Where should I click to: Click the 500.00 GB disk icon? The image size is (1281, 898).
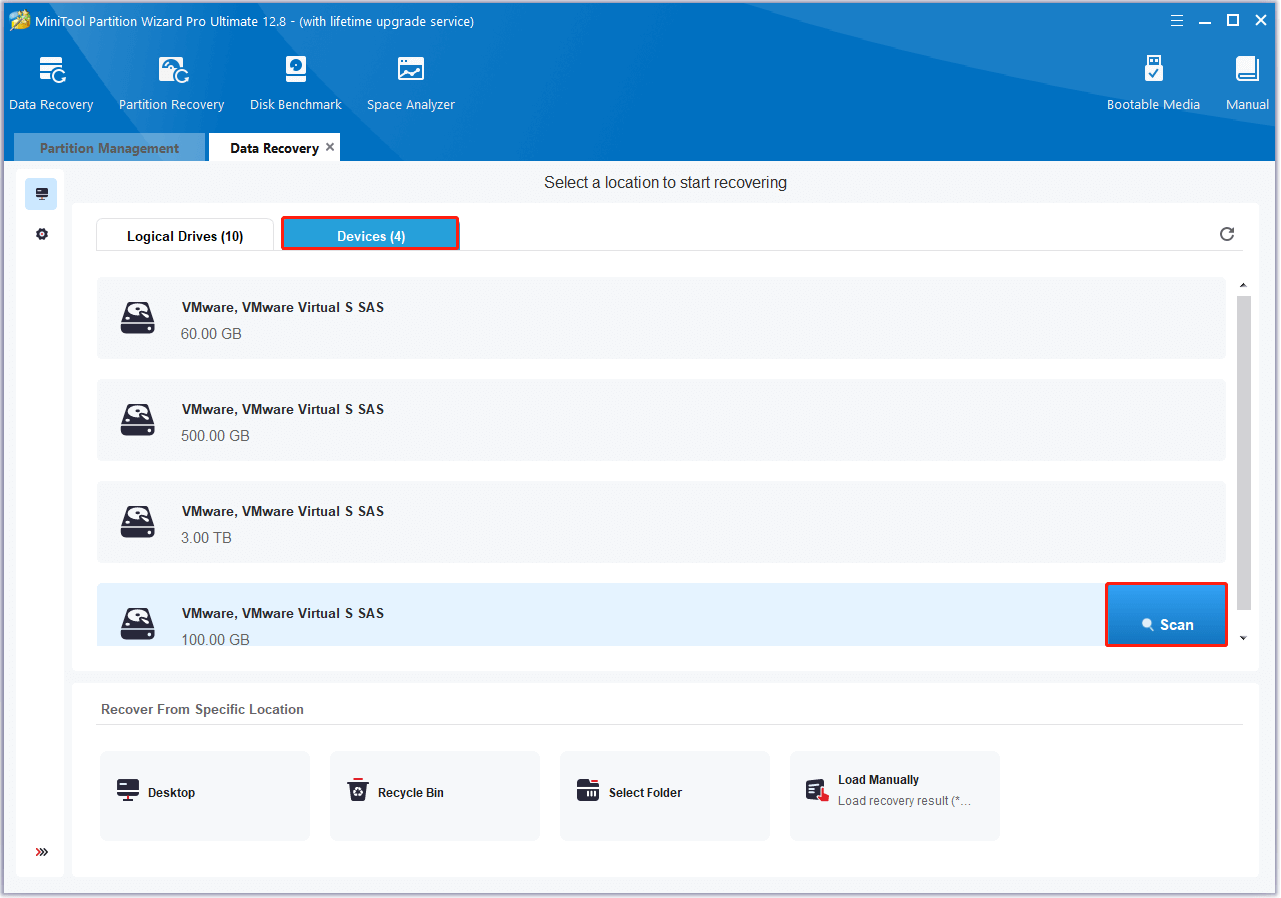click(138, 420)
